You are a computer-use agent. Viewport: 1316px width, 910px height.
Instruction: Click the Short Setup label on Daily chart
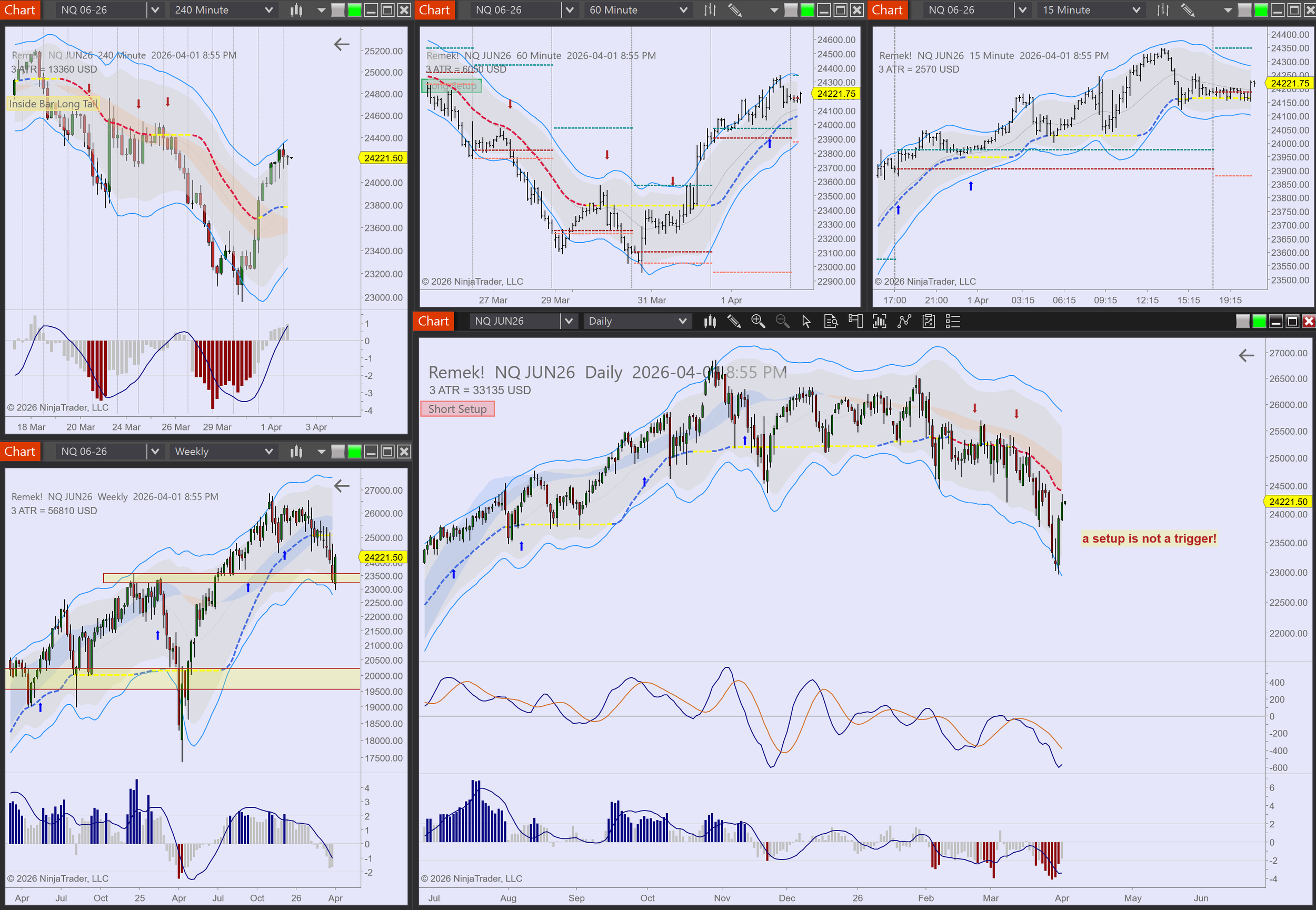click(457, 409)
